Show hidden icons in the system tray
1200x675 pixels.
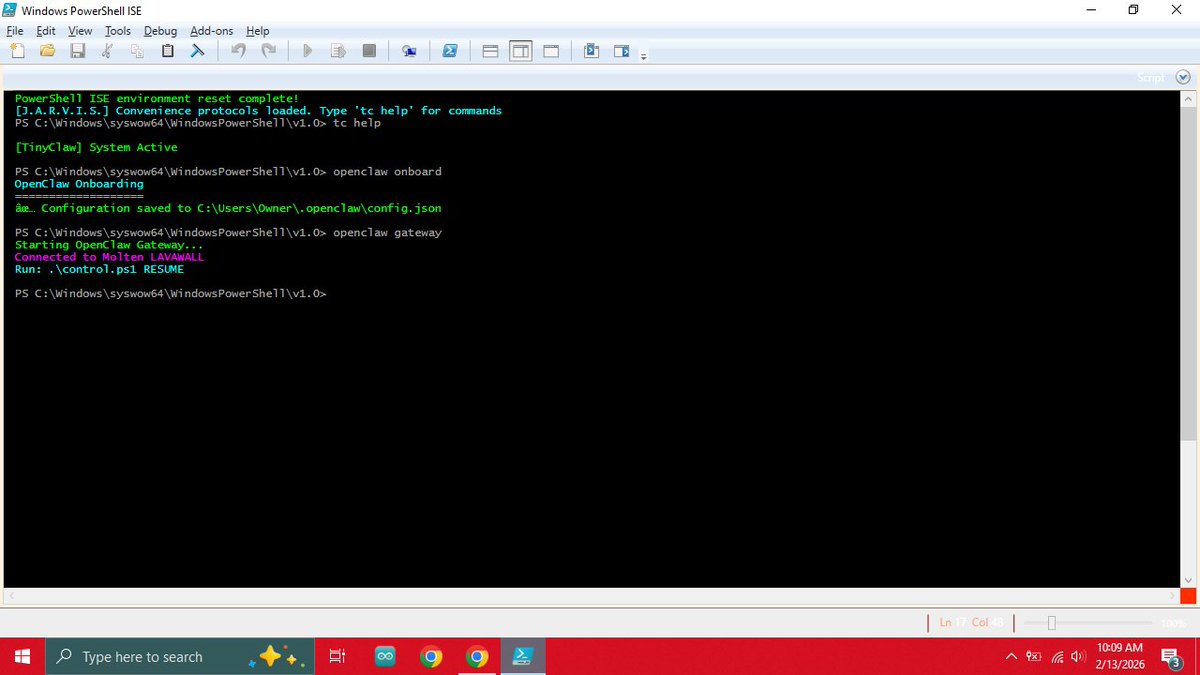[x=1010, y=656]
